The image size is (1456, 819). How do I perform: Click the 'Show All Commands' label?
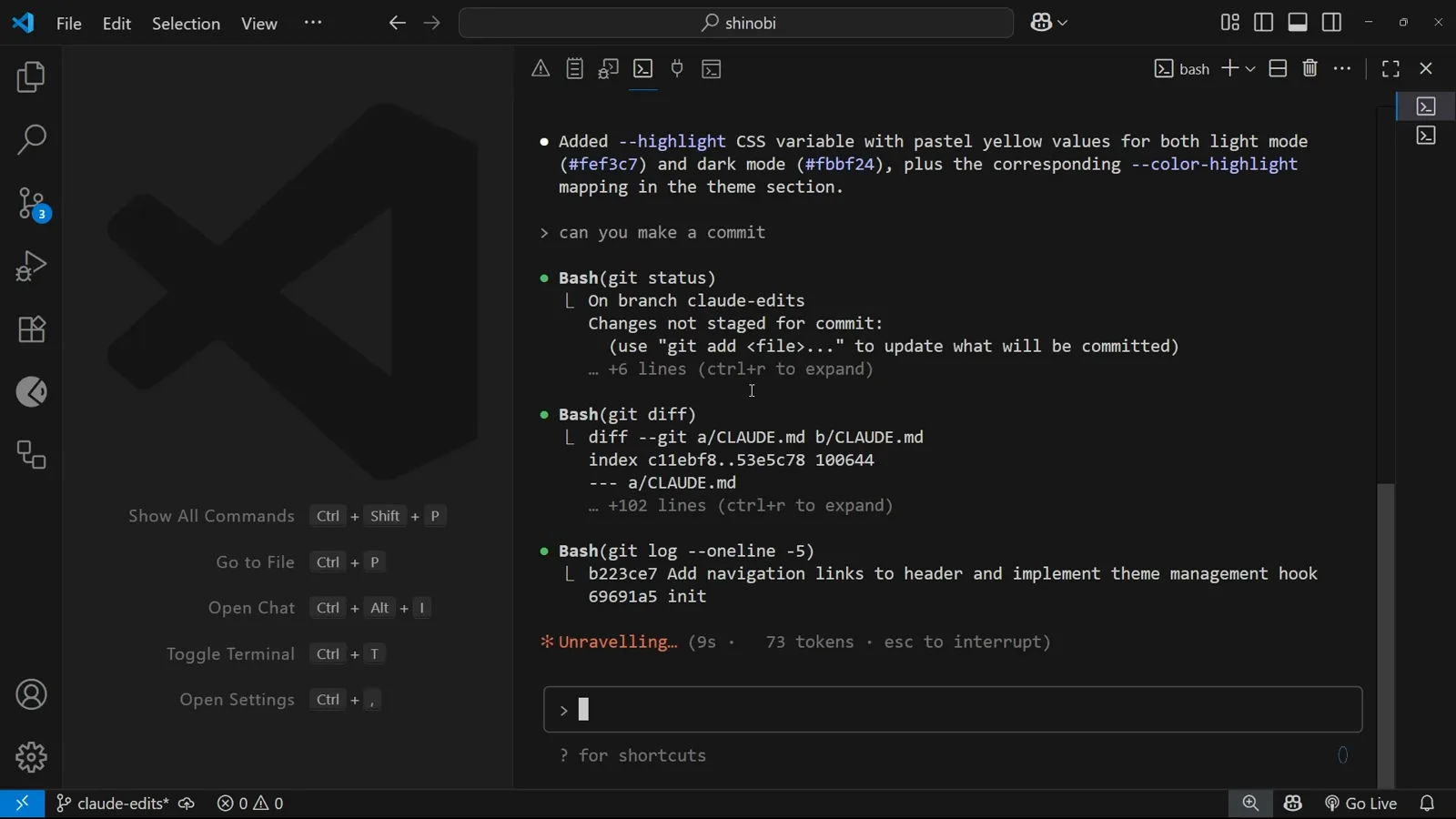[211, 516]
